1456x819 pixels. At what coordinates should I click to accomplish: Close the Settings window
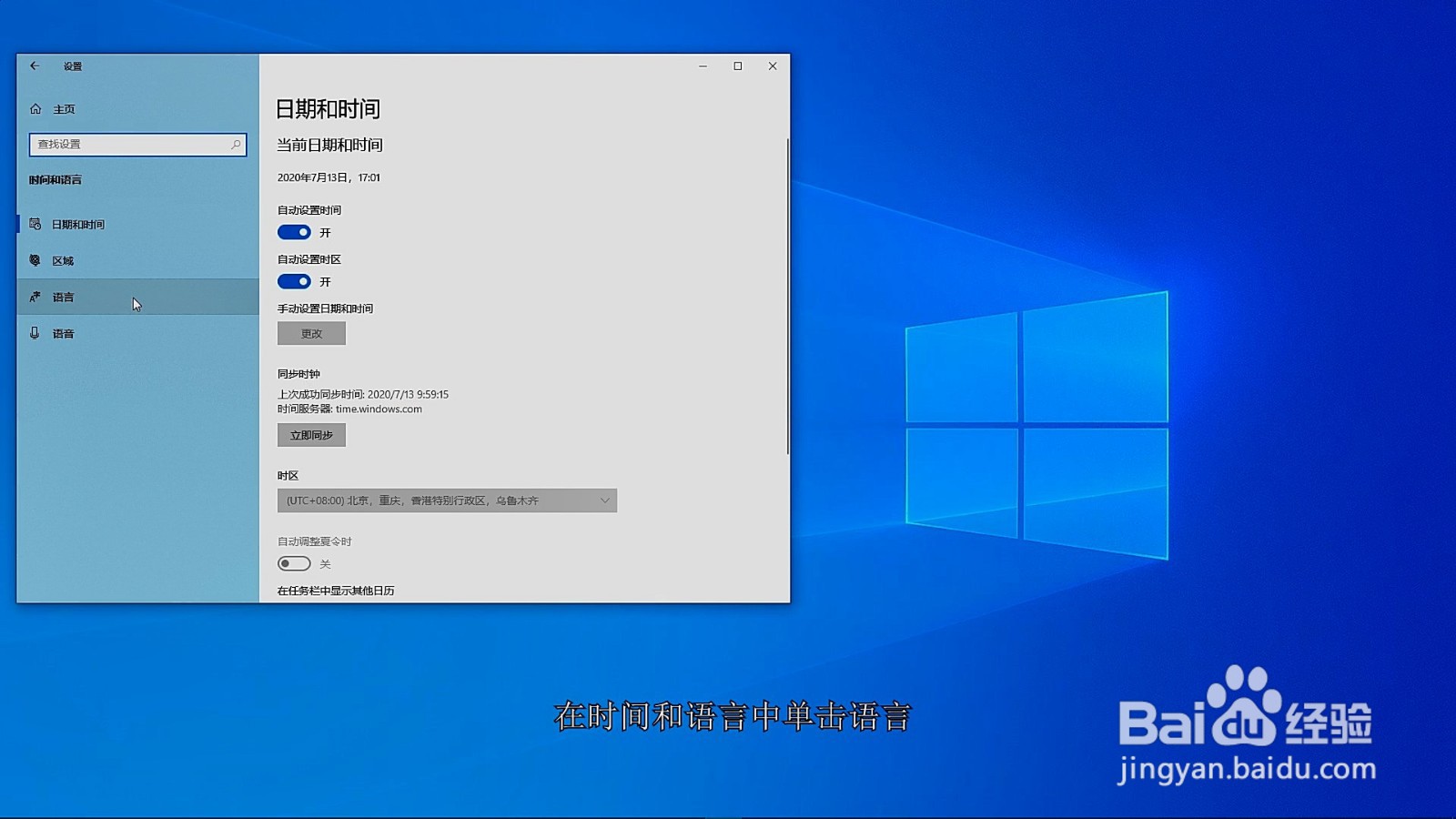click(773, 66)
